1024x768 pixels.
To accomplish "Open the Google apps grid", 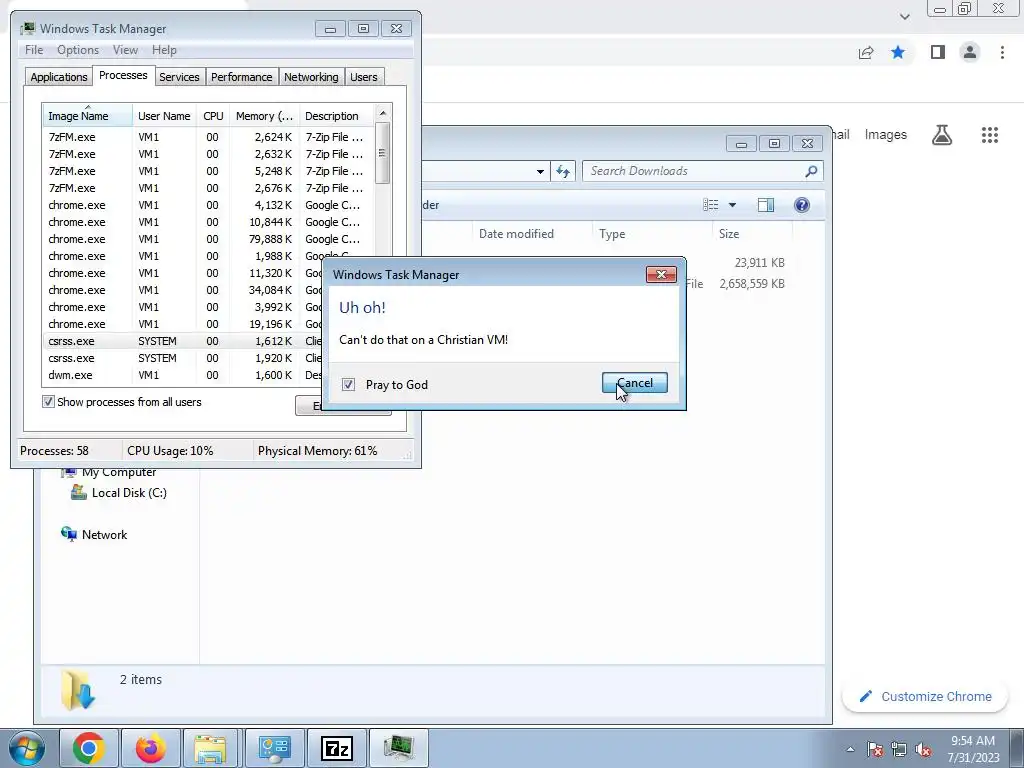I will click(989, 135).
